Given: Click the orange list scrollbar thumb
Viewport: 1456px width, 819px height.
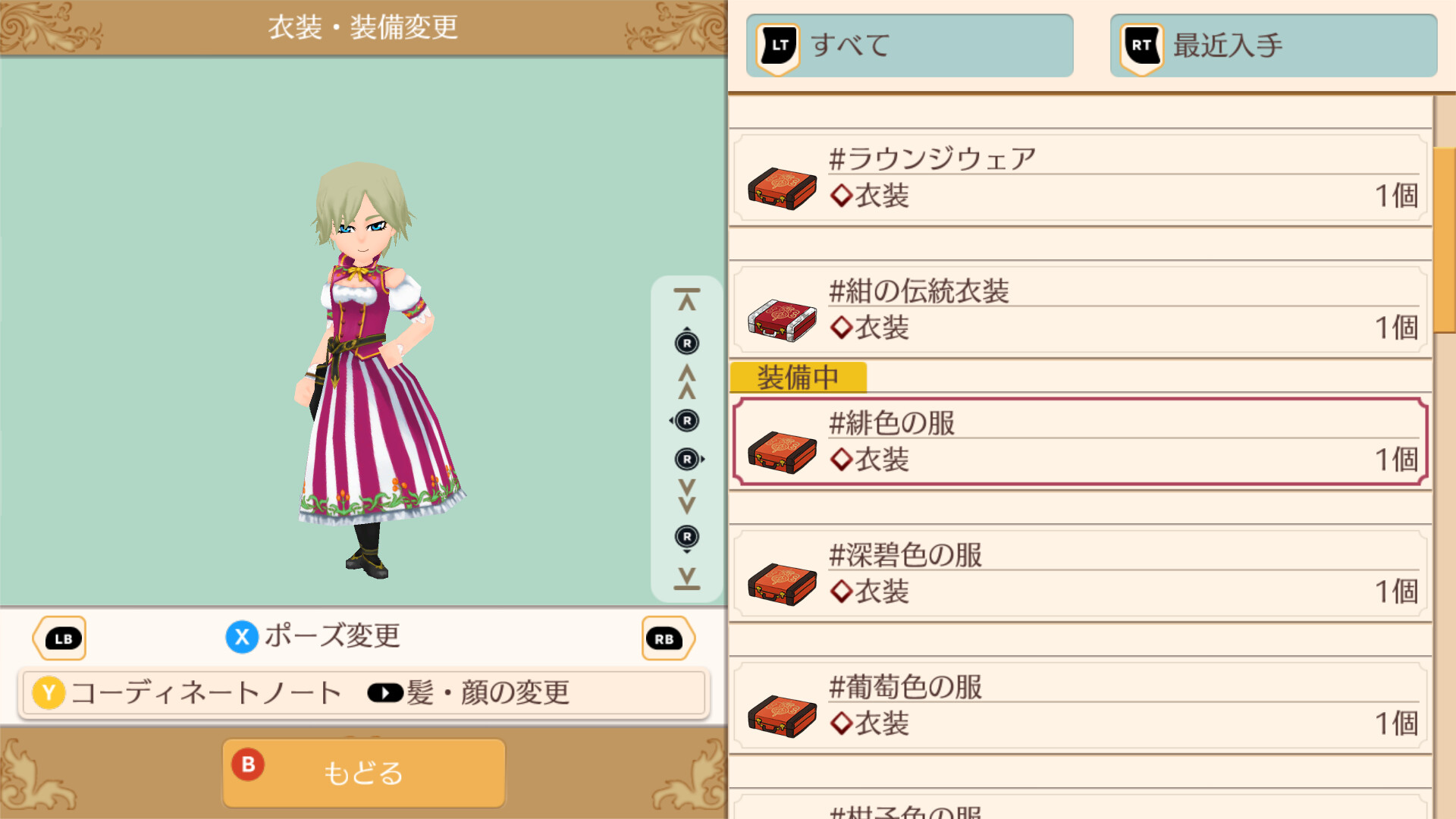Looking at the screenshot, I should tap(1445, 240).
